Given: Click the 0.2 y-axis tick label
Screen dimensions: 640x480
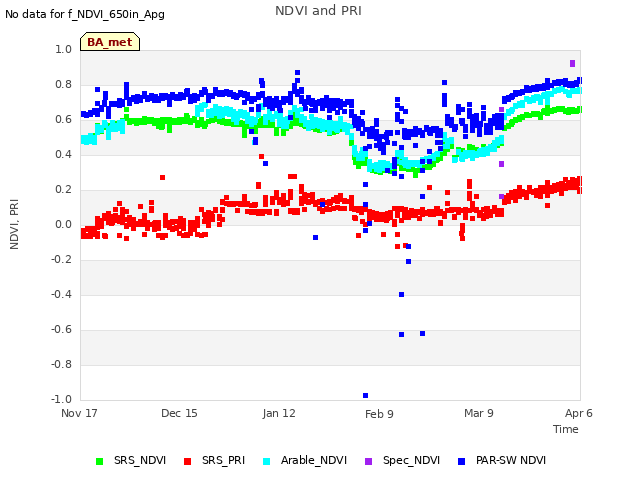Looking at the screenshot, I should pyautogui.click(x=63, y=189).
